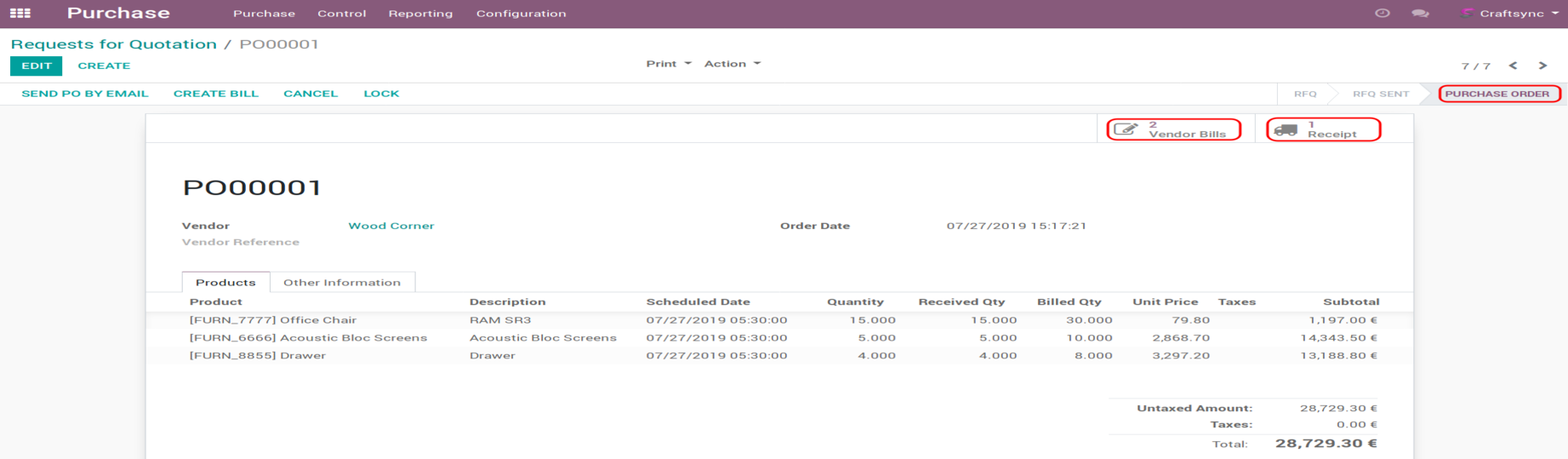This screenshot has height=459, width=1568.
Task: Open the Receipt truck smart button
Action: pos(1322,129)
